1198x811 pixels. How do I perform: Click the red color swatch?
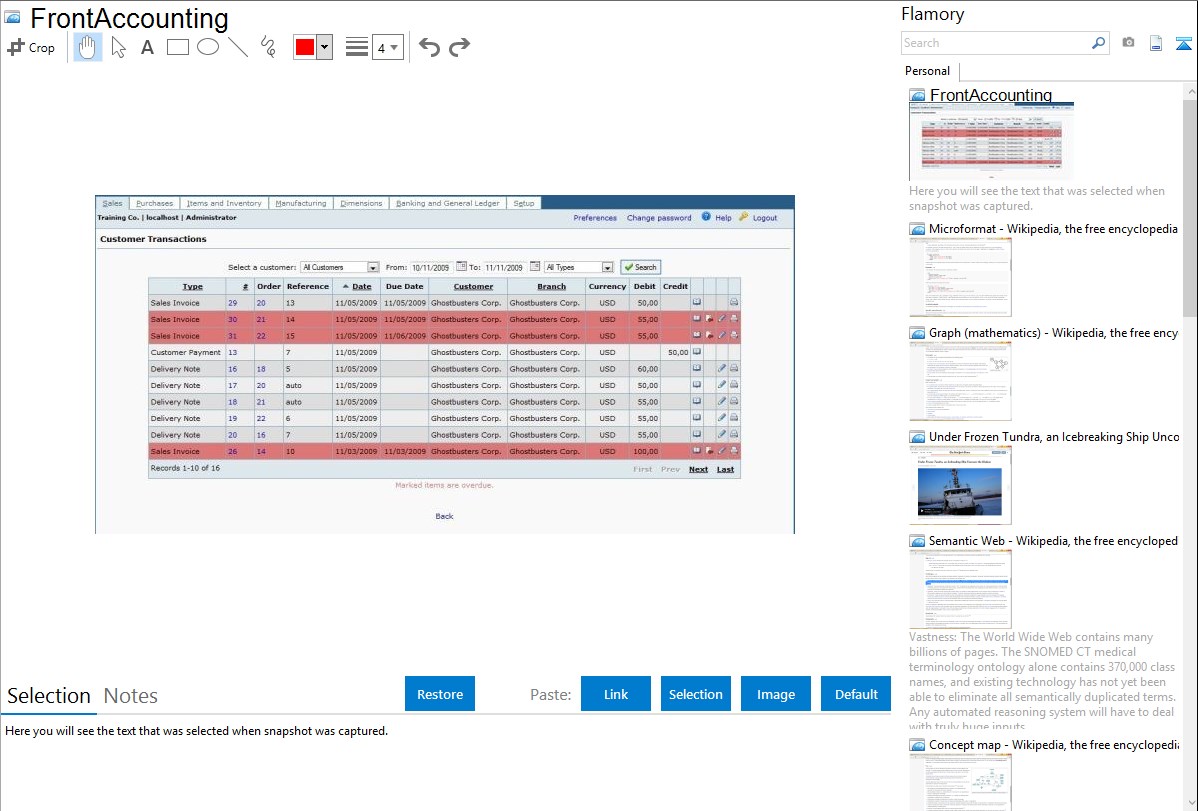click(x=305, y=47)
